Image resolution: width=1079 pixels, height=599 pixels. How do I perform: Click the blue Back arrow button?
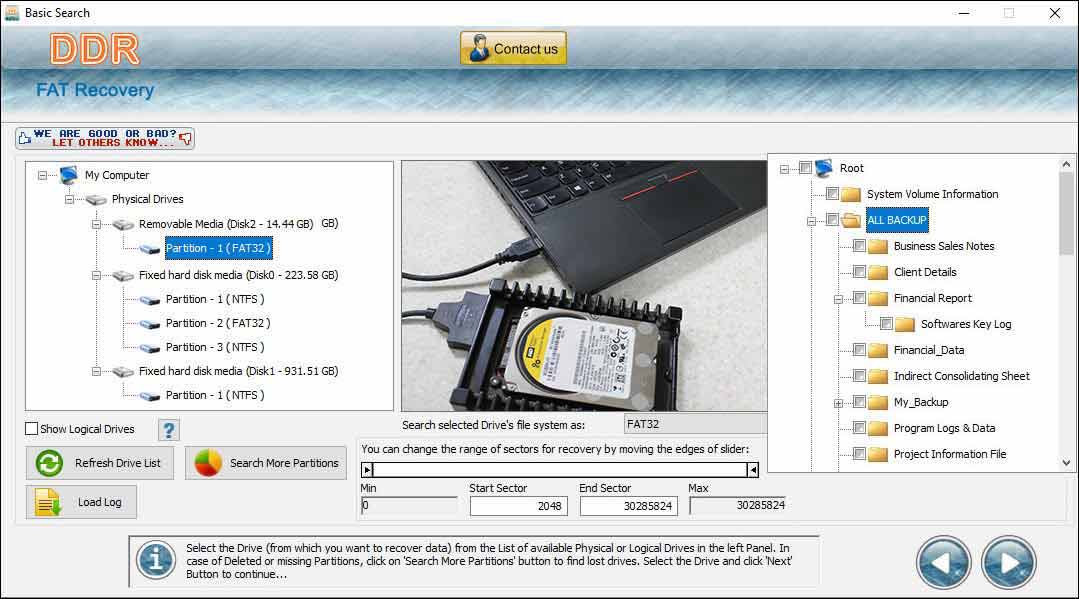pyautogui.click(x=944, y=562)
